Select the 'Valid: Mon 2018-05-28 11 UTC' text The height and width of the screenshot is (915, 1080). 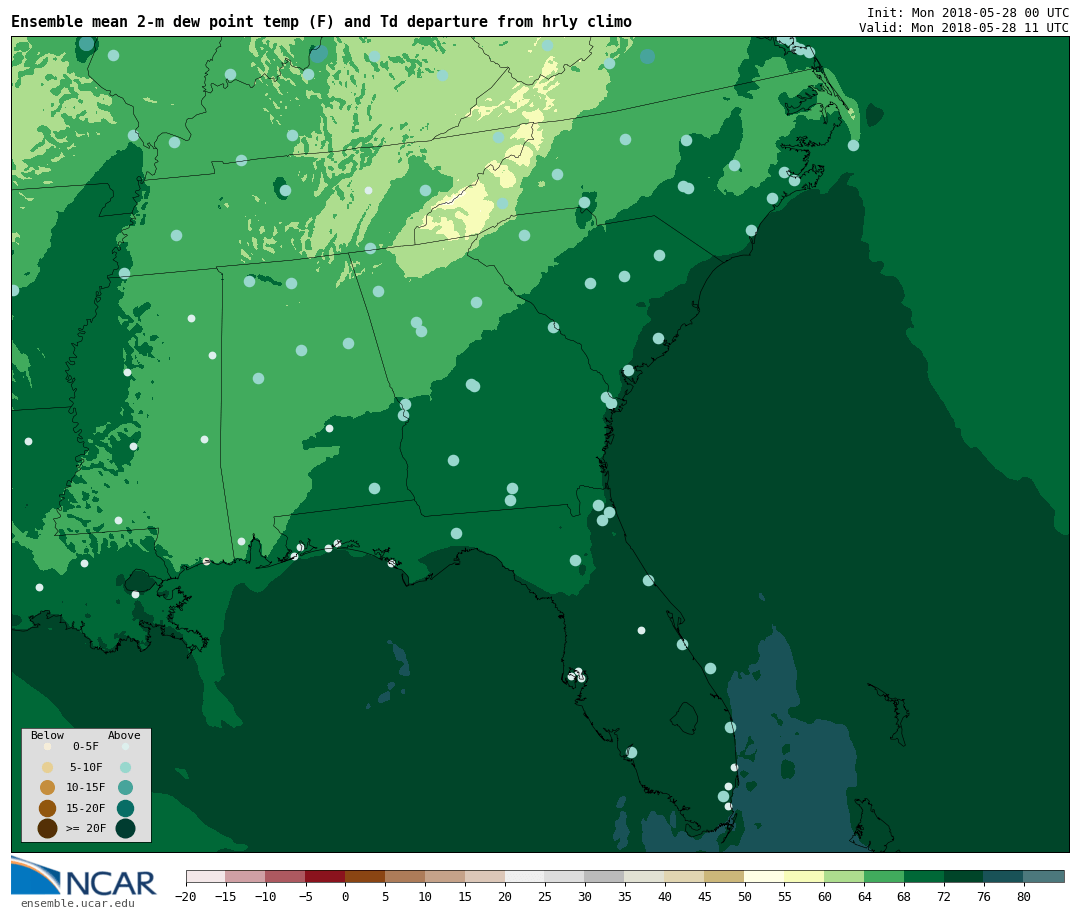(x=964, y=28)
